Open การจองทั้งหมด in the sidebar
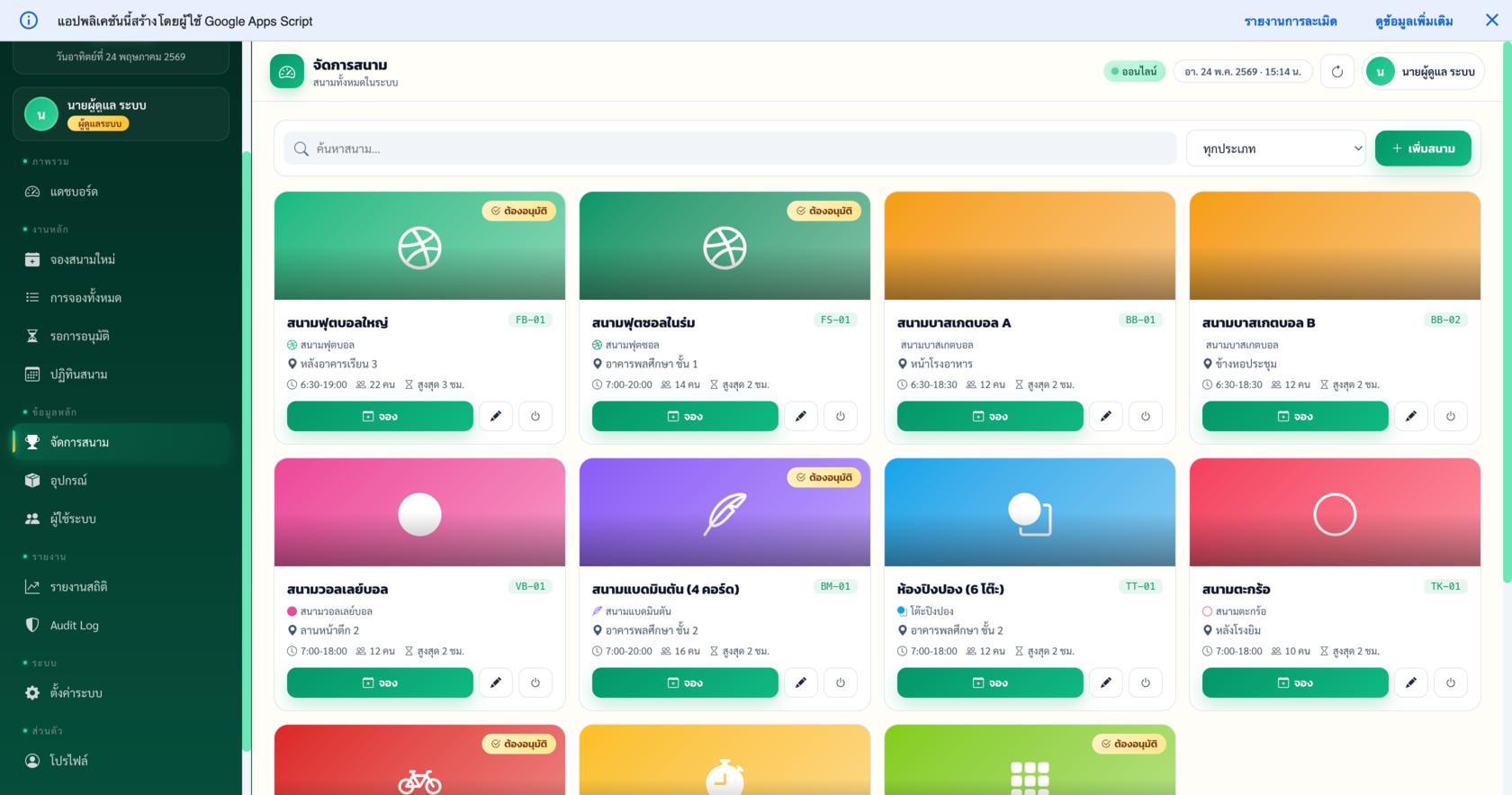The width and height of the screenshot is (1512, 795). 121,297
